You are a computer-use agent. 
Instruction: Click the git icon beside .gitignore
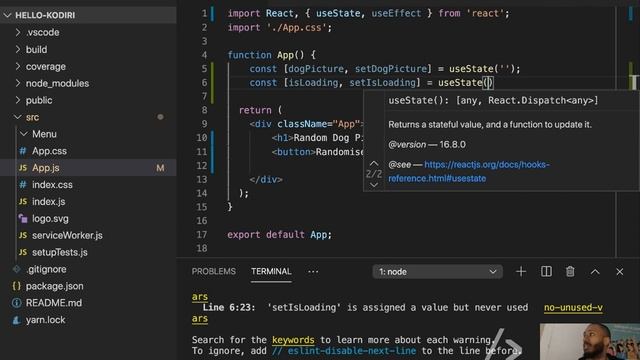pos(16,269)
